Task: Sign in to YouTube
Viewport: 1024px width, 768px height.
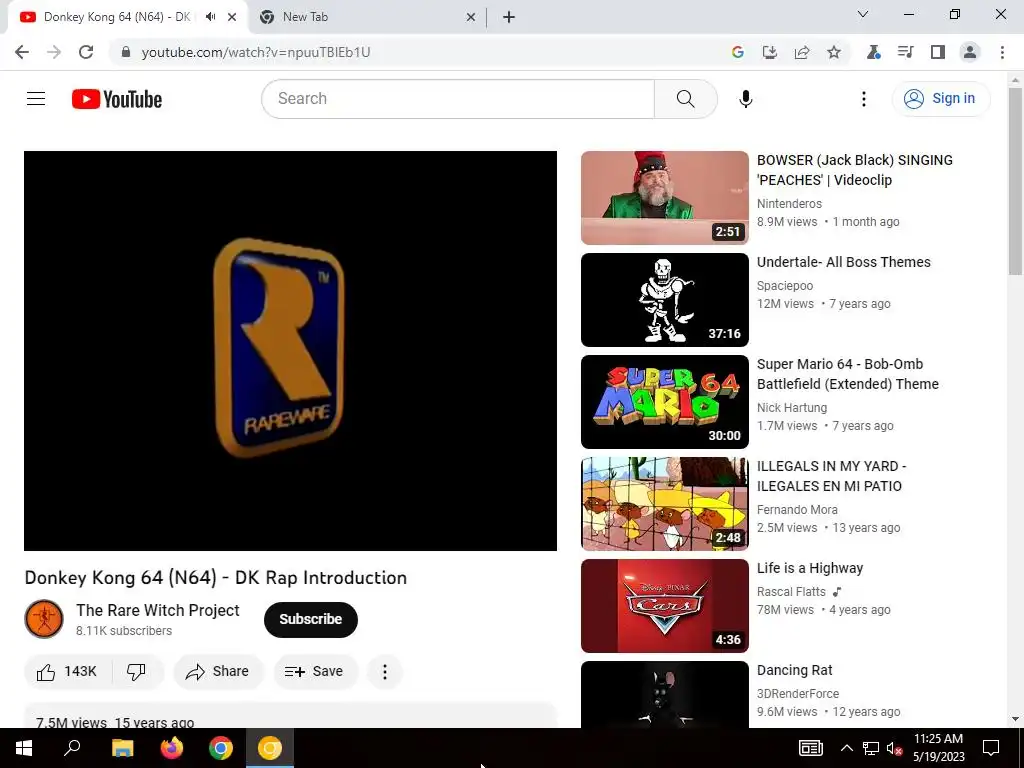Action: tap(940, 99)
